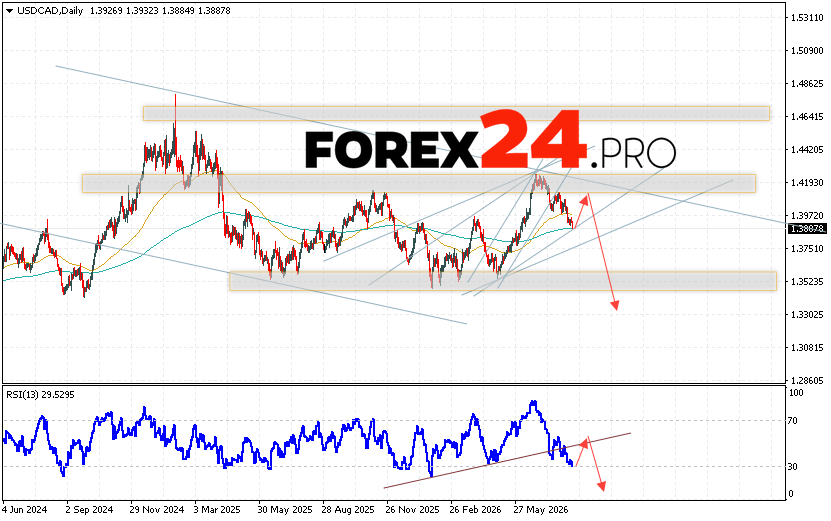Click the blue RSI indicator line
Screen dimensions: 831x521
tap(286, 440)
